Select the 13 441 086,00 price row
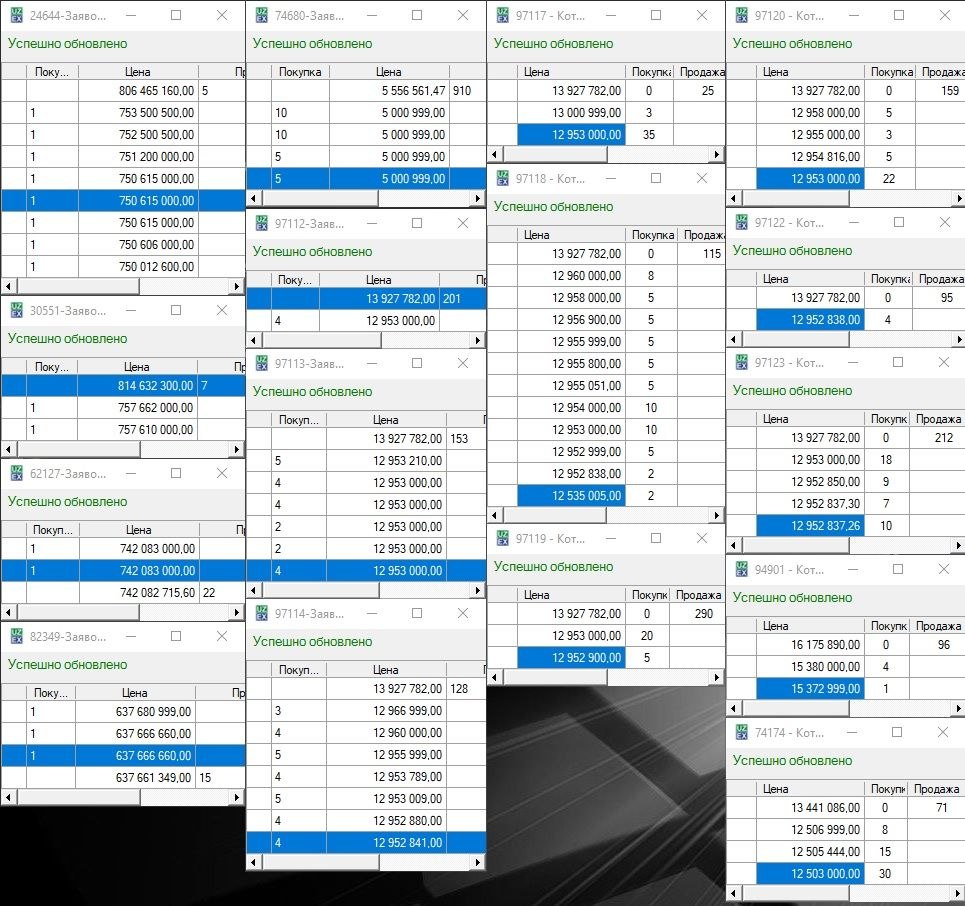Screen dimensions: 965x906 810,808
